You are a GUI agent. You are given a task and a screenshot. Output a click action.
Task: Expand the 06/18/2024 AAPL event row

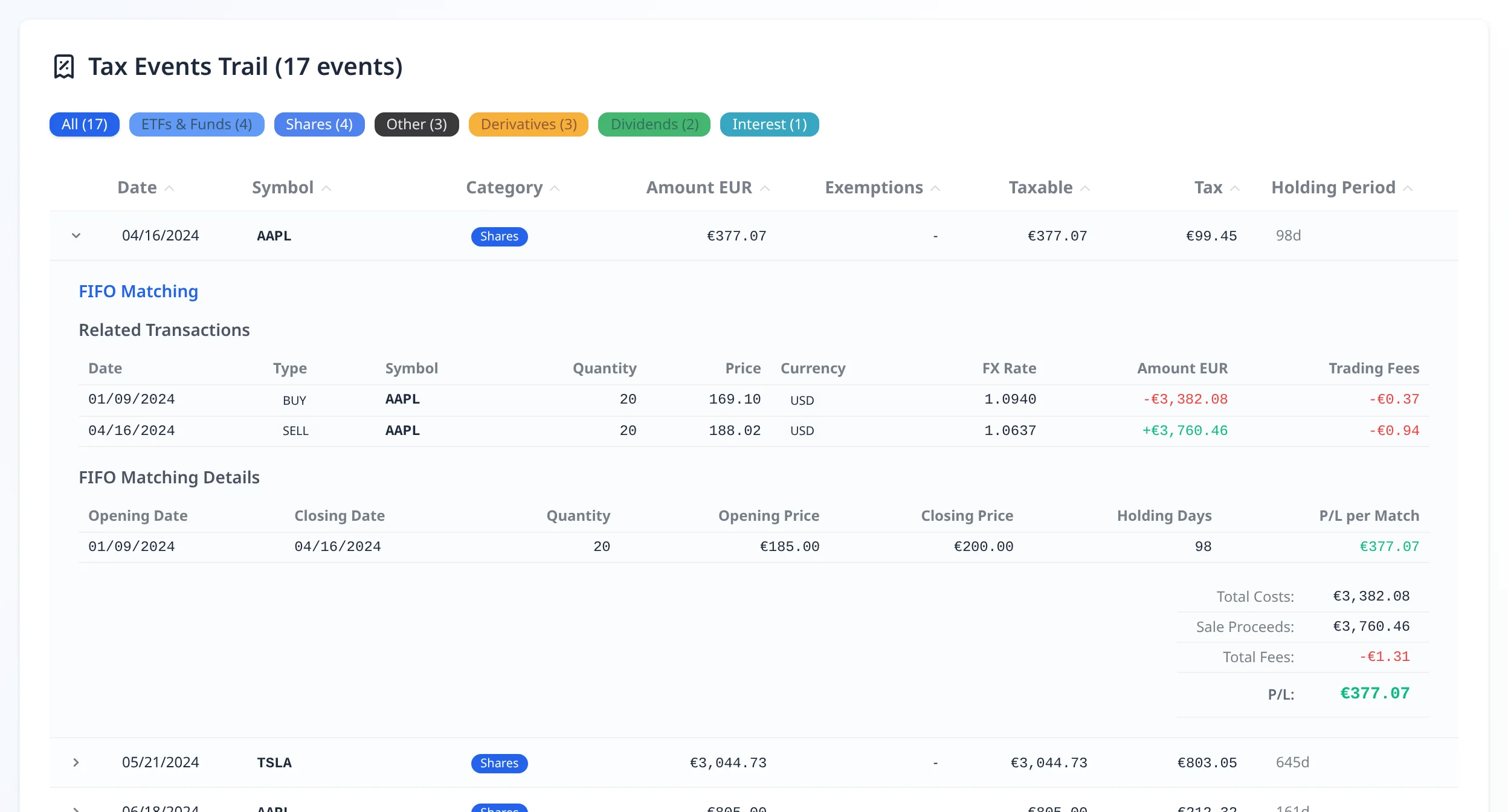coord(76,808)
